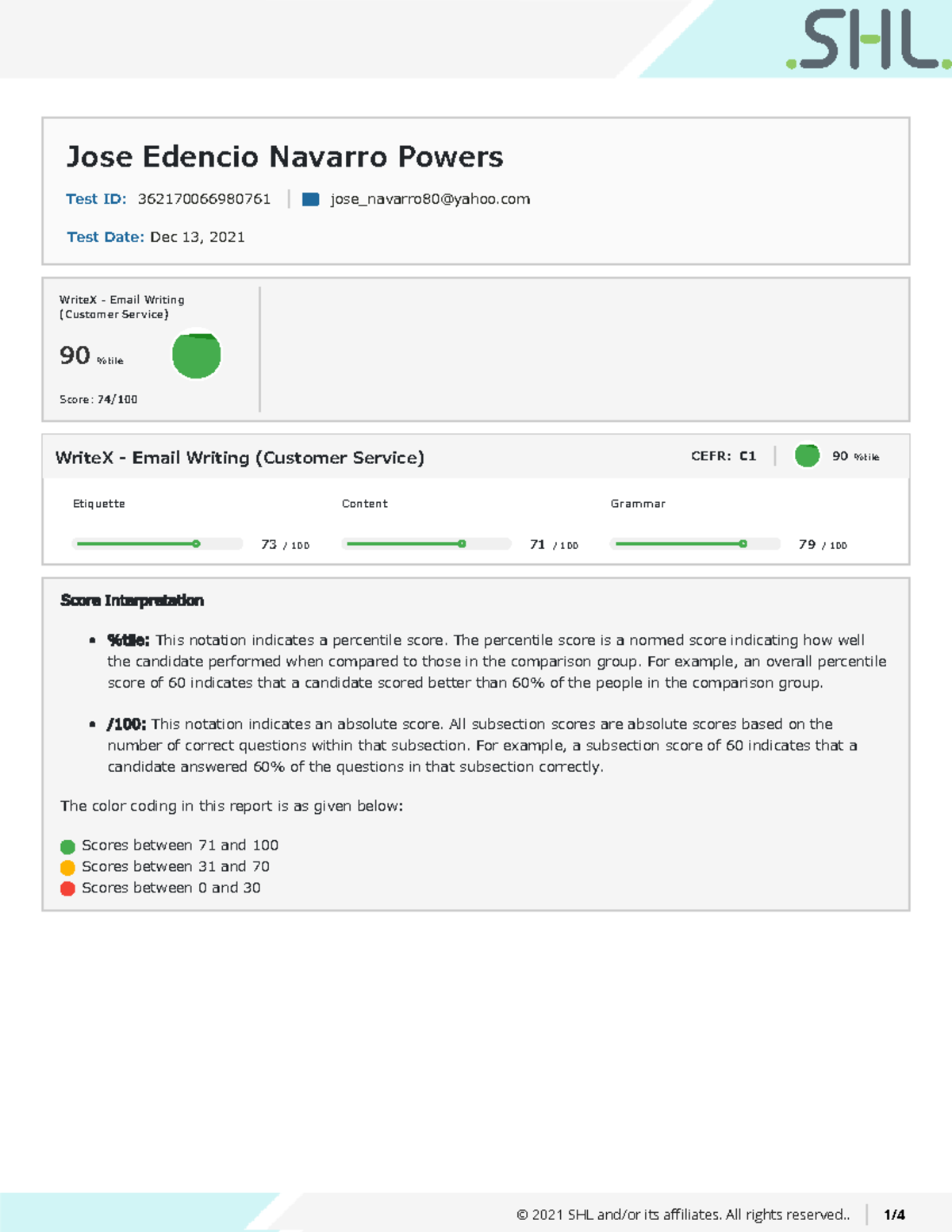Click the Score: 74/100 text

click(98, 400)
